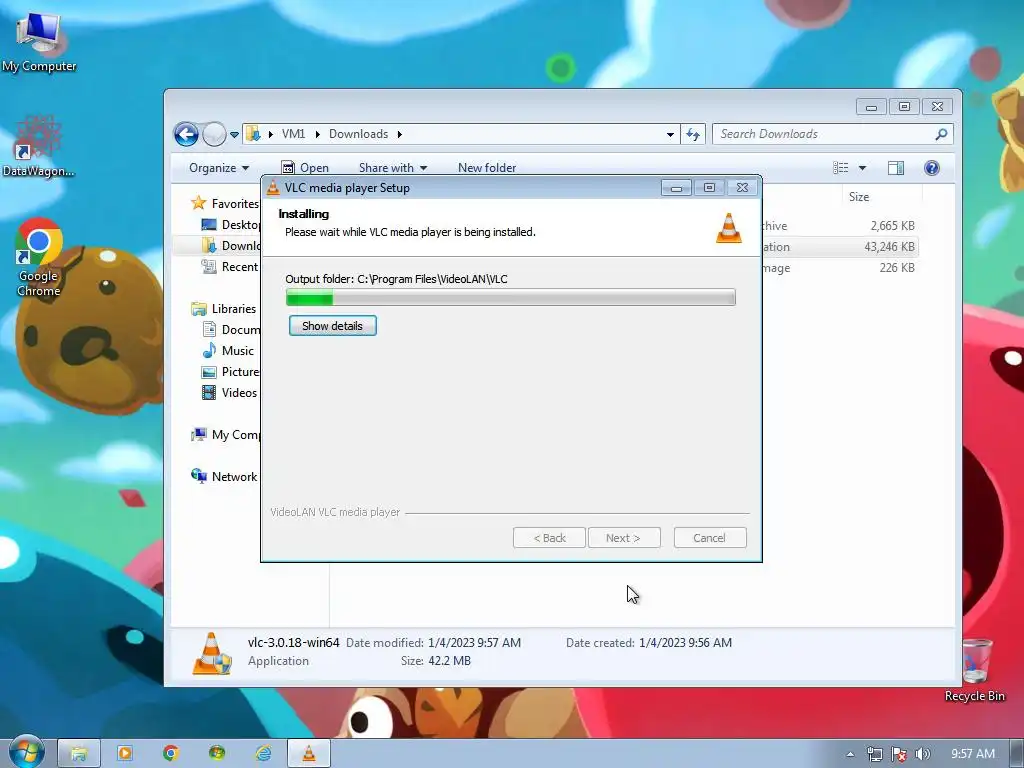Open Music library in navigation pane
The height and width of the screenshot is (768, 1024).
coord(228,351)
